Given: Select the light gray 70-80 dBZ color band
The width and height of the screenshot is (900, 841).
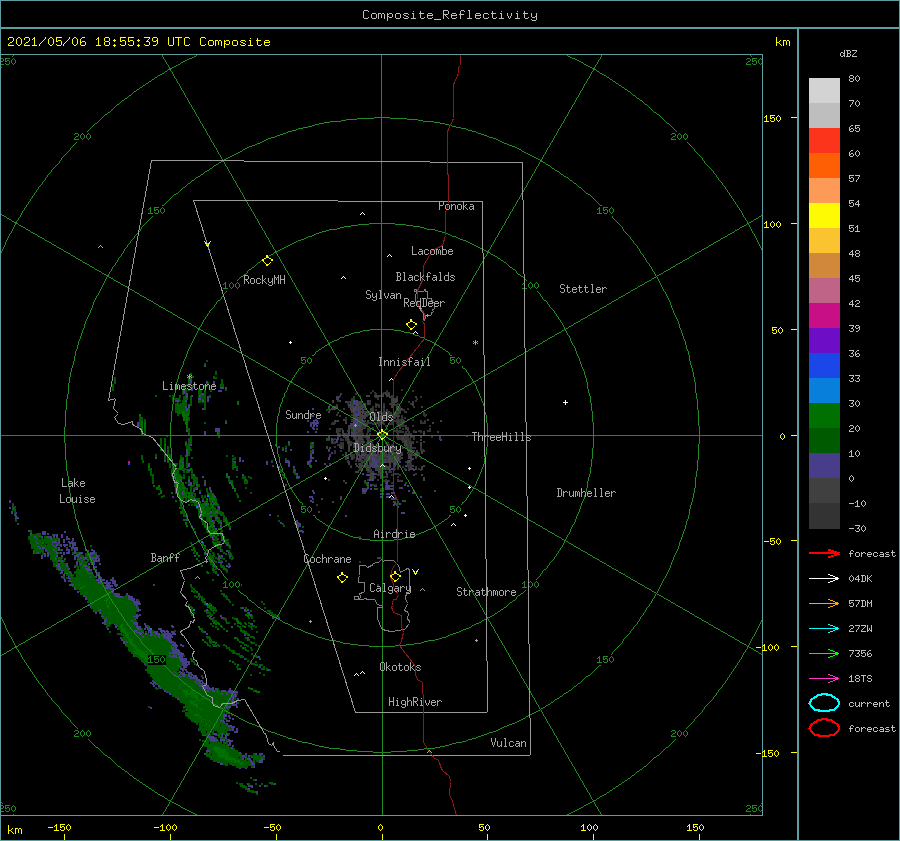Looking at the screenshot, I should 824,91.
